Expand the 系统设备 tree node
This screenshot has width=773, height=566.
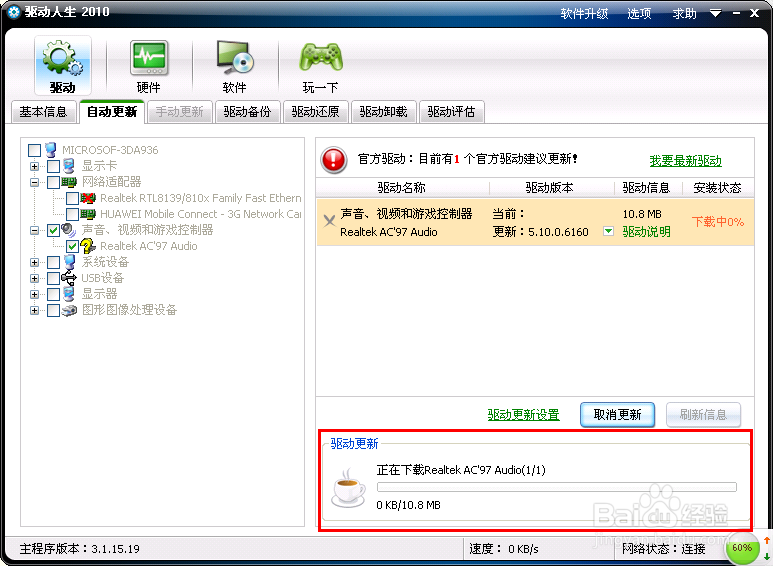pyautogui.click(x=34, y=262)
